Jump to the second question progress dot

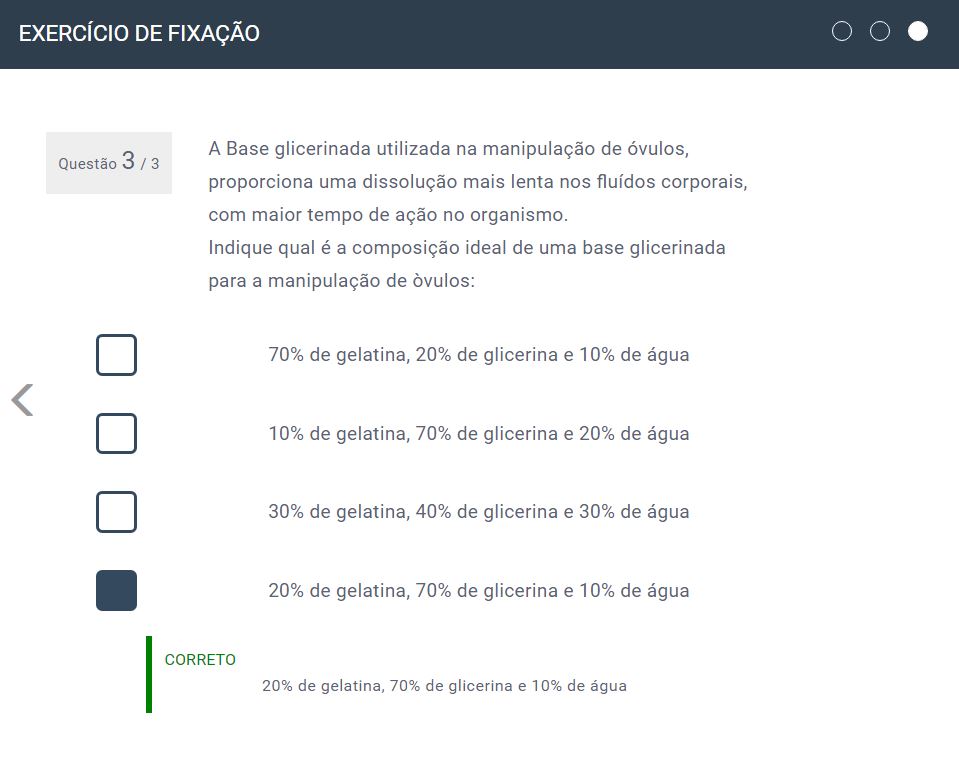coord(880,31)
